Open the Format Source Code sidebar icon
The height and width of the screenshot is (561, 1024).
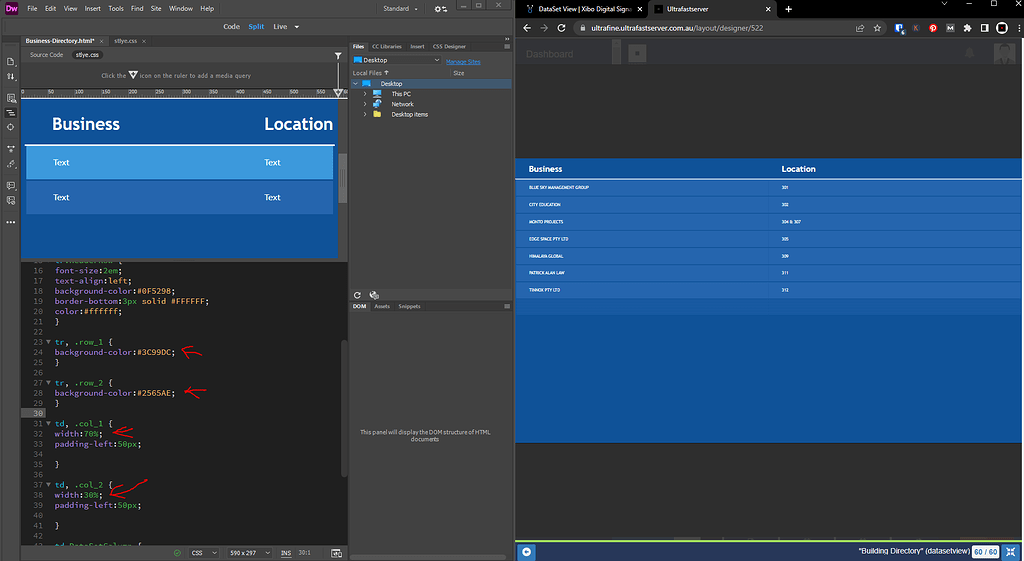pos(10,164)
